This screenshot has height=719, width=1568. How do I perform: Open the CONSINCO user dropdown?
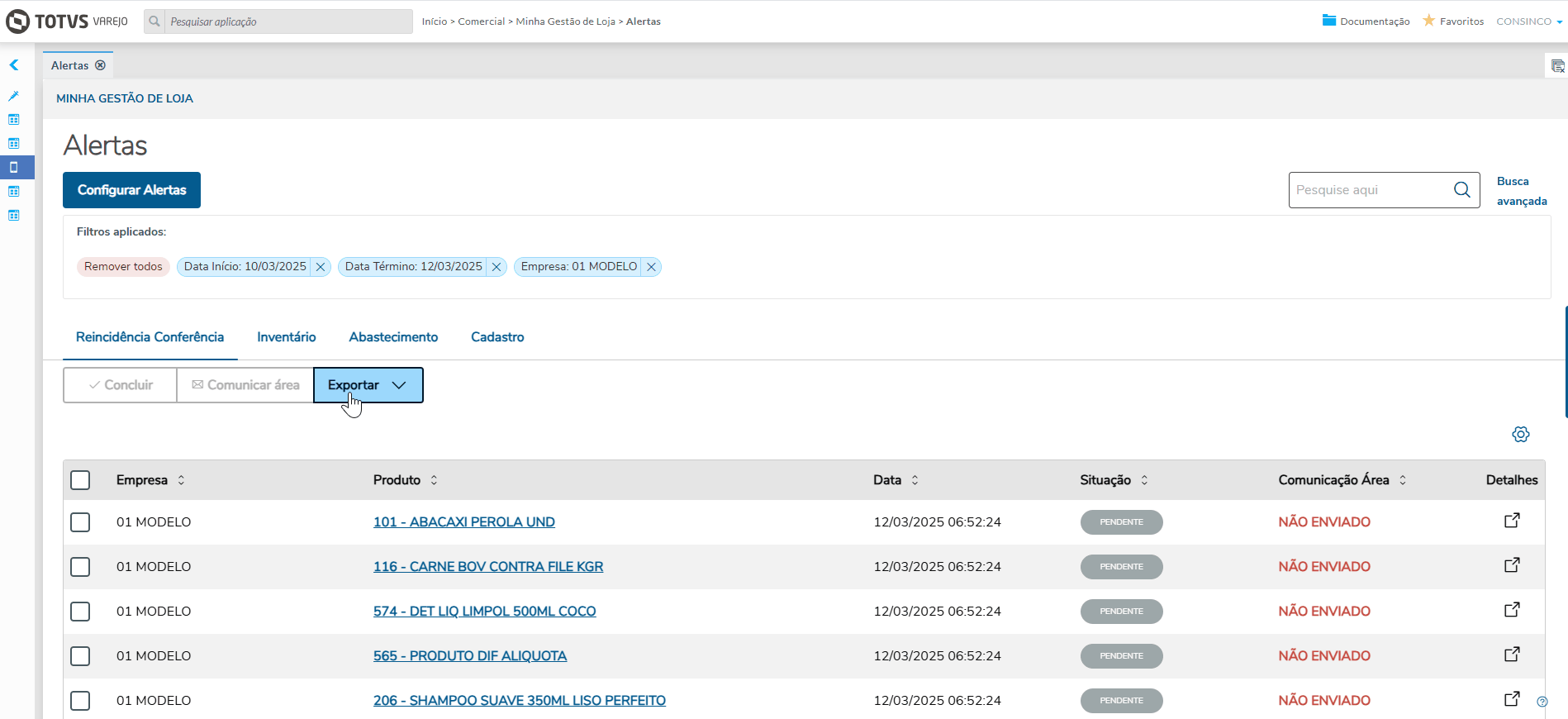pos(1529,21)
